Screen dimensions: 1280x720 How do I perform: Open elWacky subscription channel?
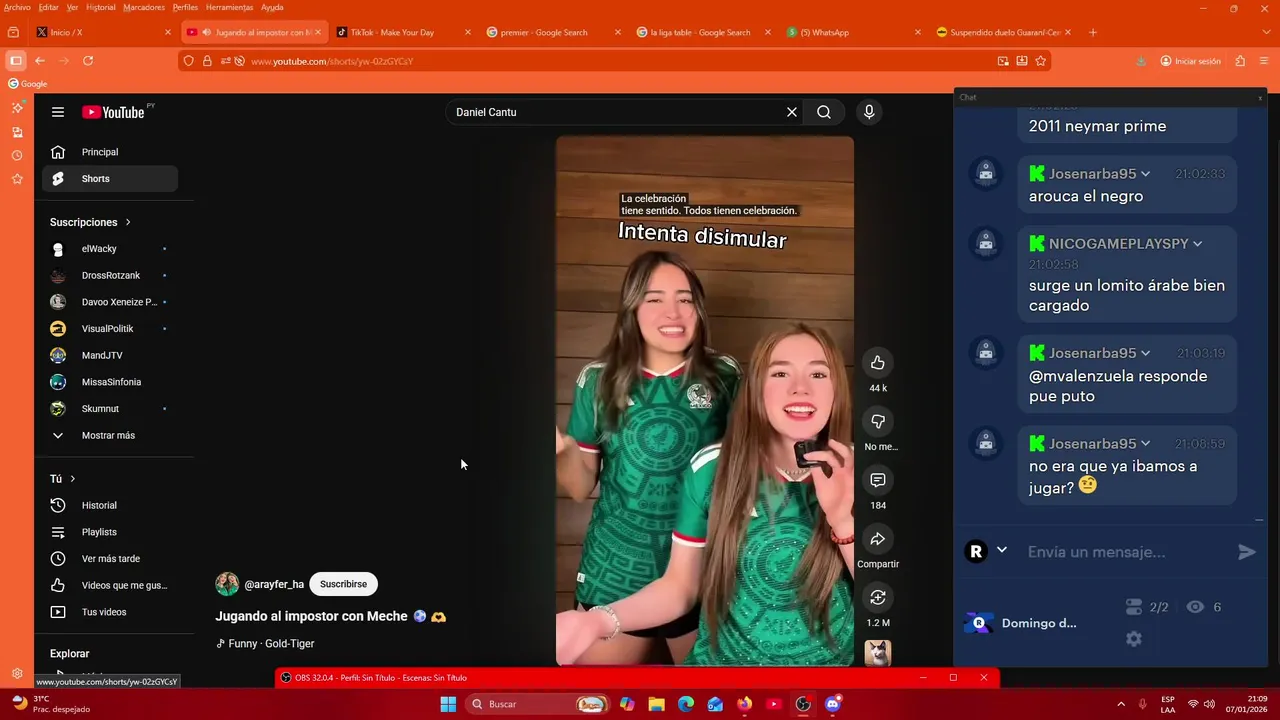(110, 248)
